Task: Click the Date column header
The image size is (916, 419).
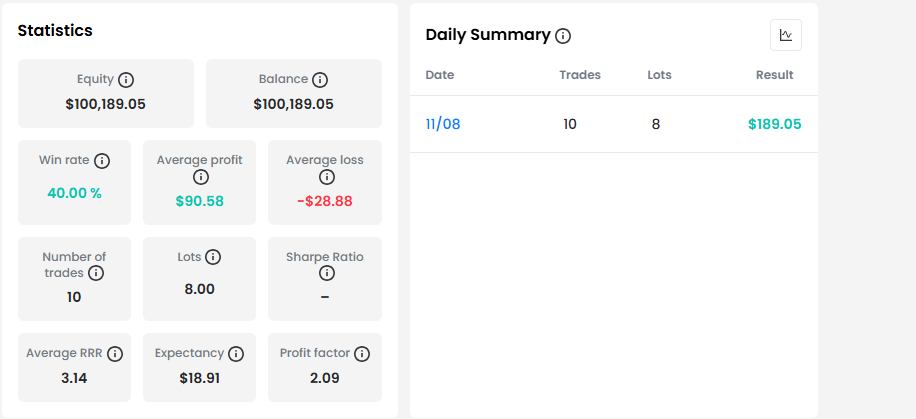Action: (440, 75)
